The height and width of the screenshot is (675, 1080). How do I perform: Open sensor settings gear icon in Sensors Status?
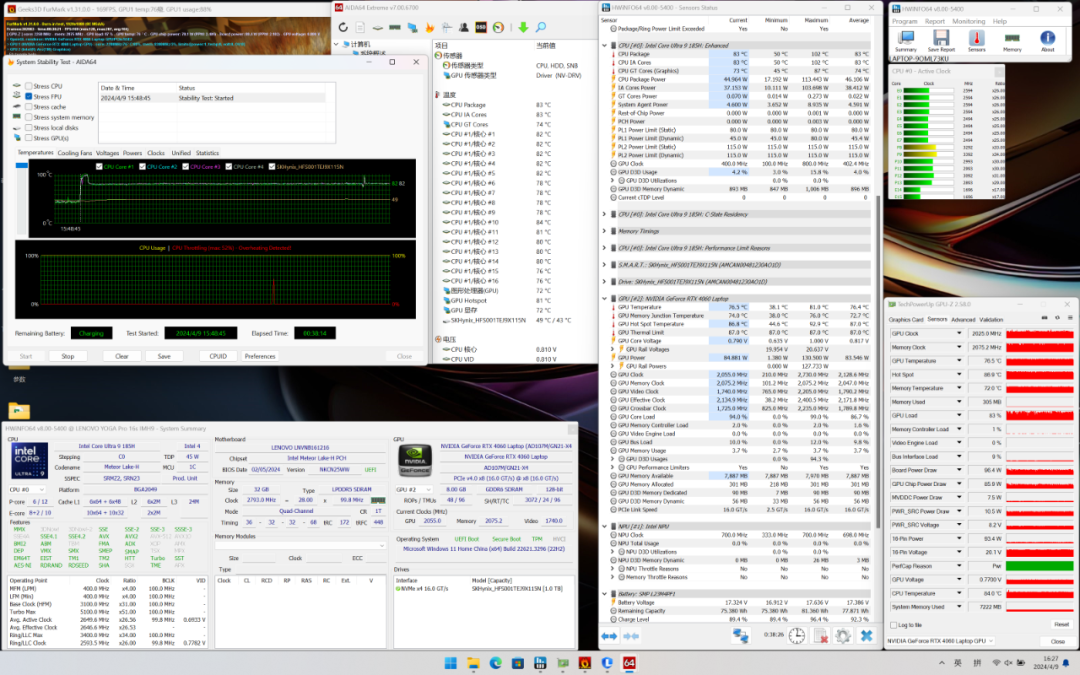click(x=843, y=636)
